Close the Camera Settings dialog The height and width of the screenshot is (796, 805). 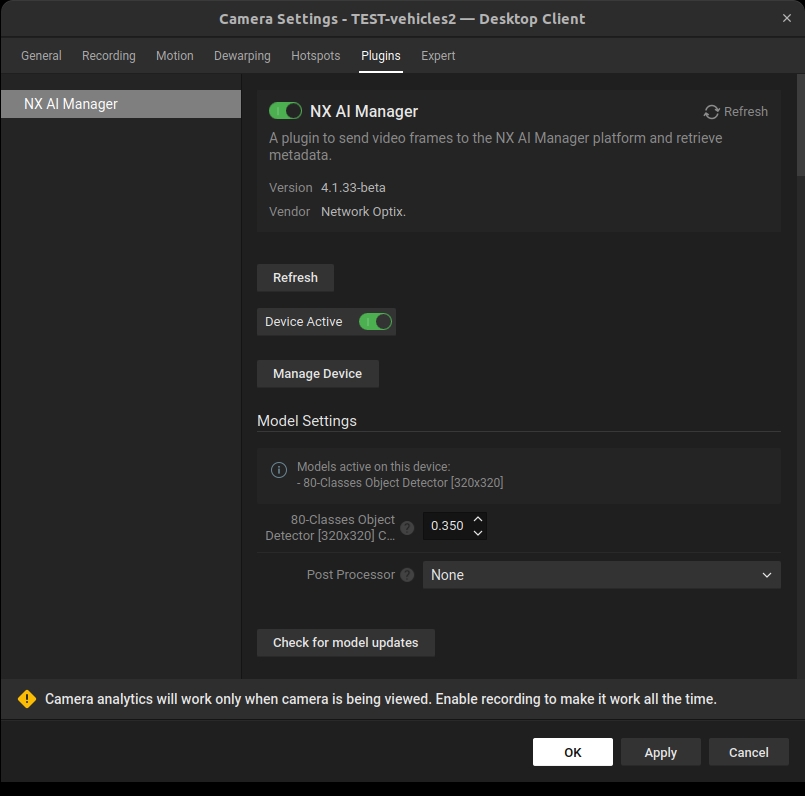pos(786,18)
